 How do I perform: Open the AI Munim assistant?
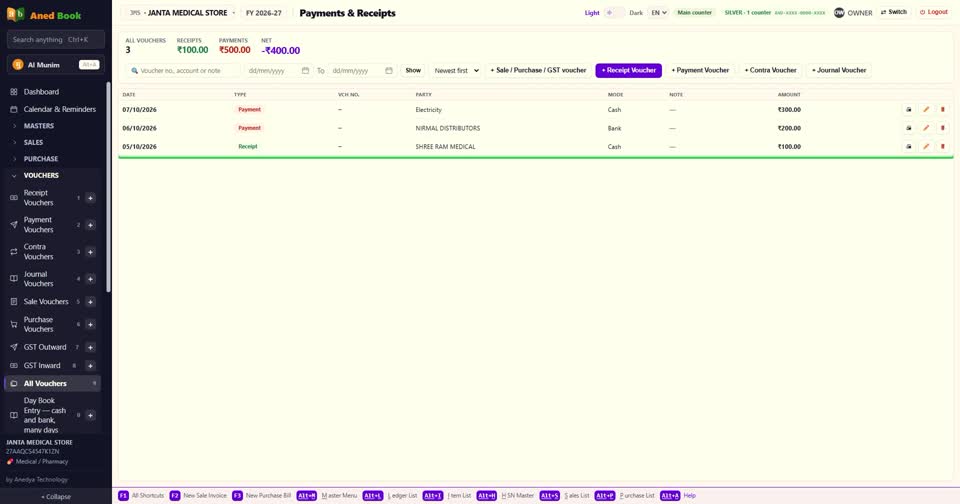(x=55, y=65)
